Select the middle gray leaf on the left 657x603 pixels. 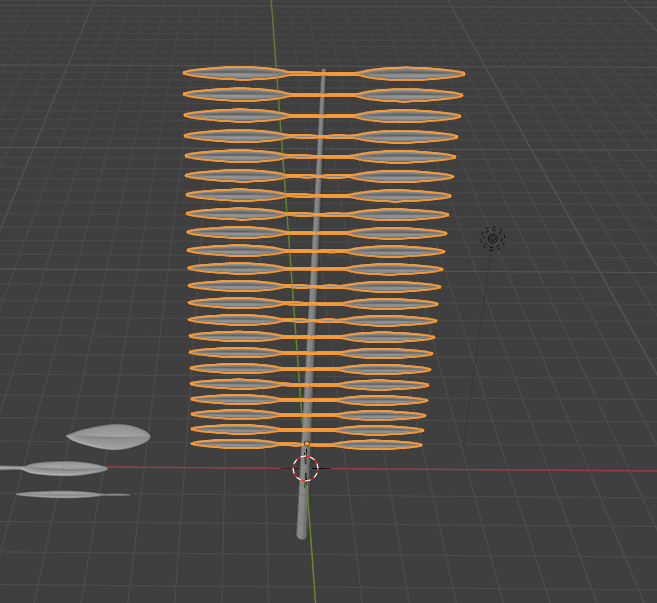click(x=66, y=468)
